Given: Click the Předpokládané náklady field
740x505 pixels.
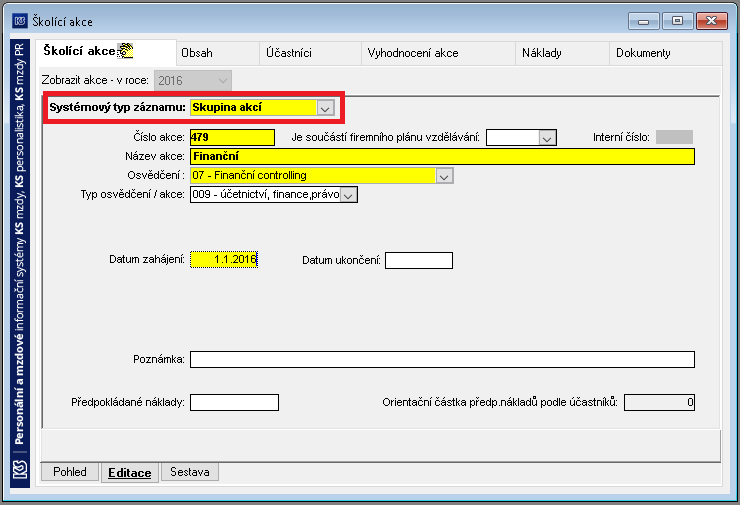Looking at the screenshot, I should pos(235,403).
